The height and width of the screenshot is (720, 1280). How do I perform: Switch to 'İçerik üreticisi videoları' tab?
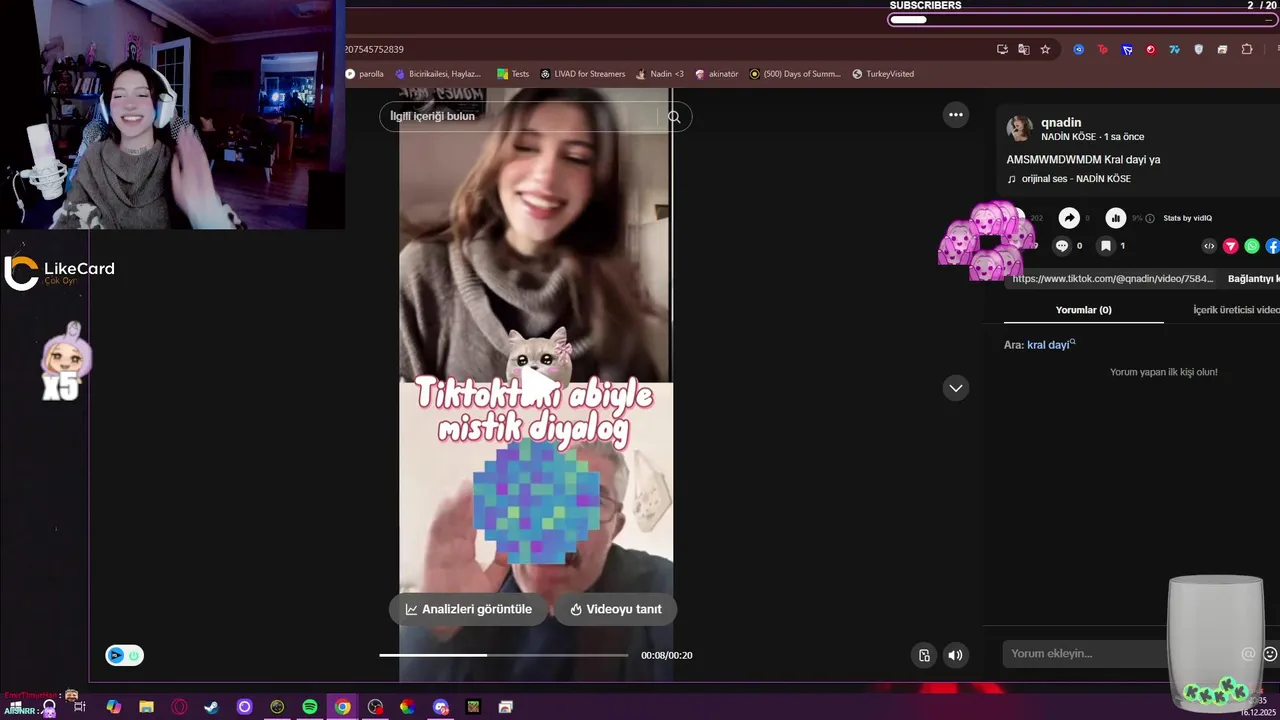click(x=1236, y=310)
